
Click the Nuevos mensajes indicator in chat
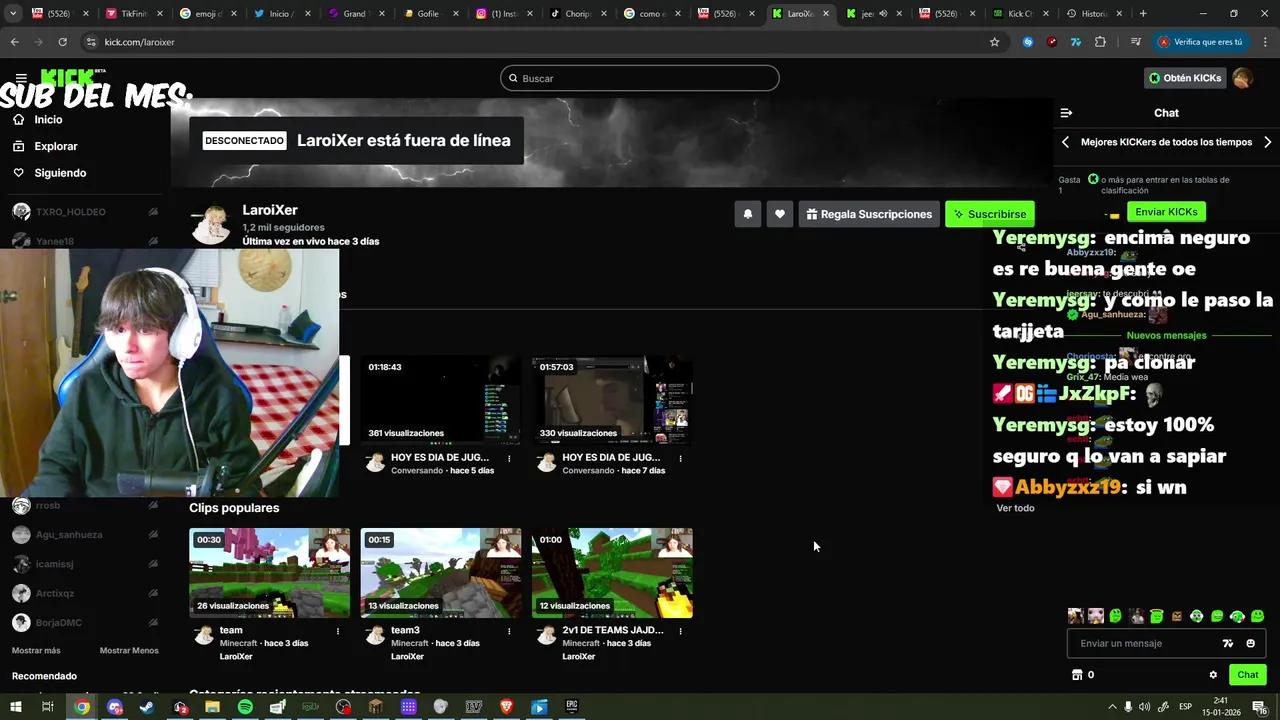[1166, 335]
